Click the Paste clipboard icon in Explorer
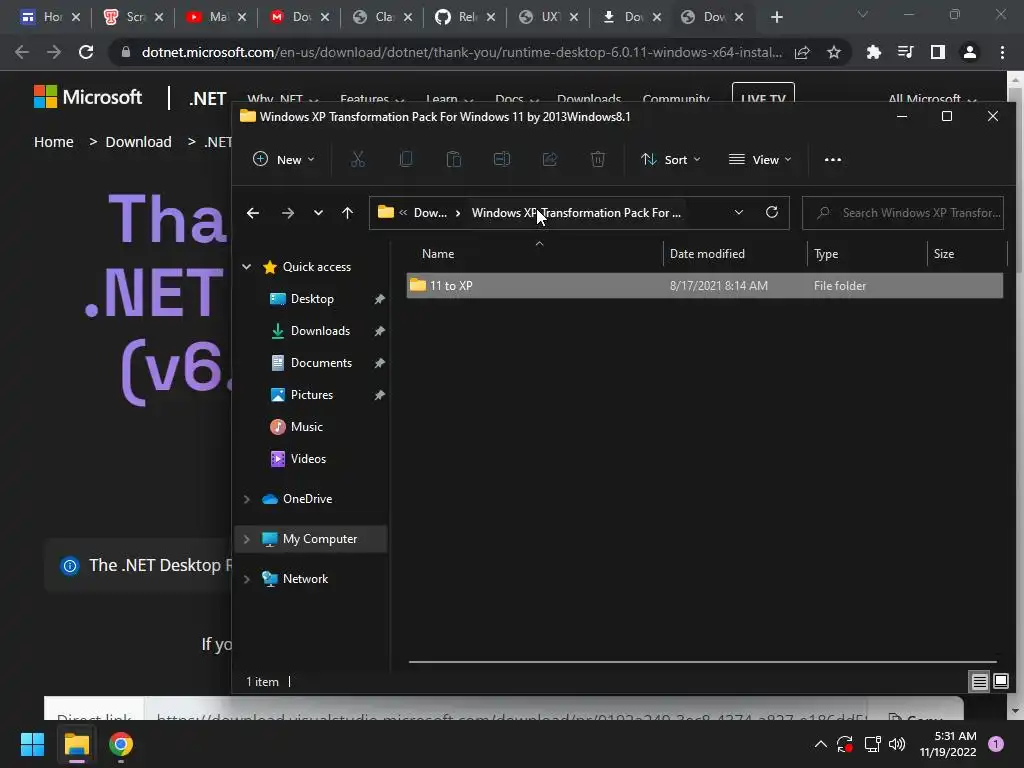This screenshot has width=1024, height=768. (454, 159)
